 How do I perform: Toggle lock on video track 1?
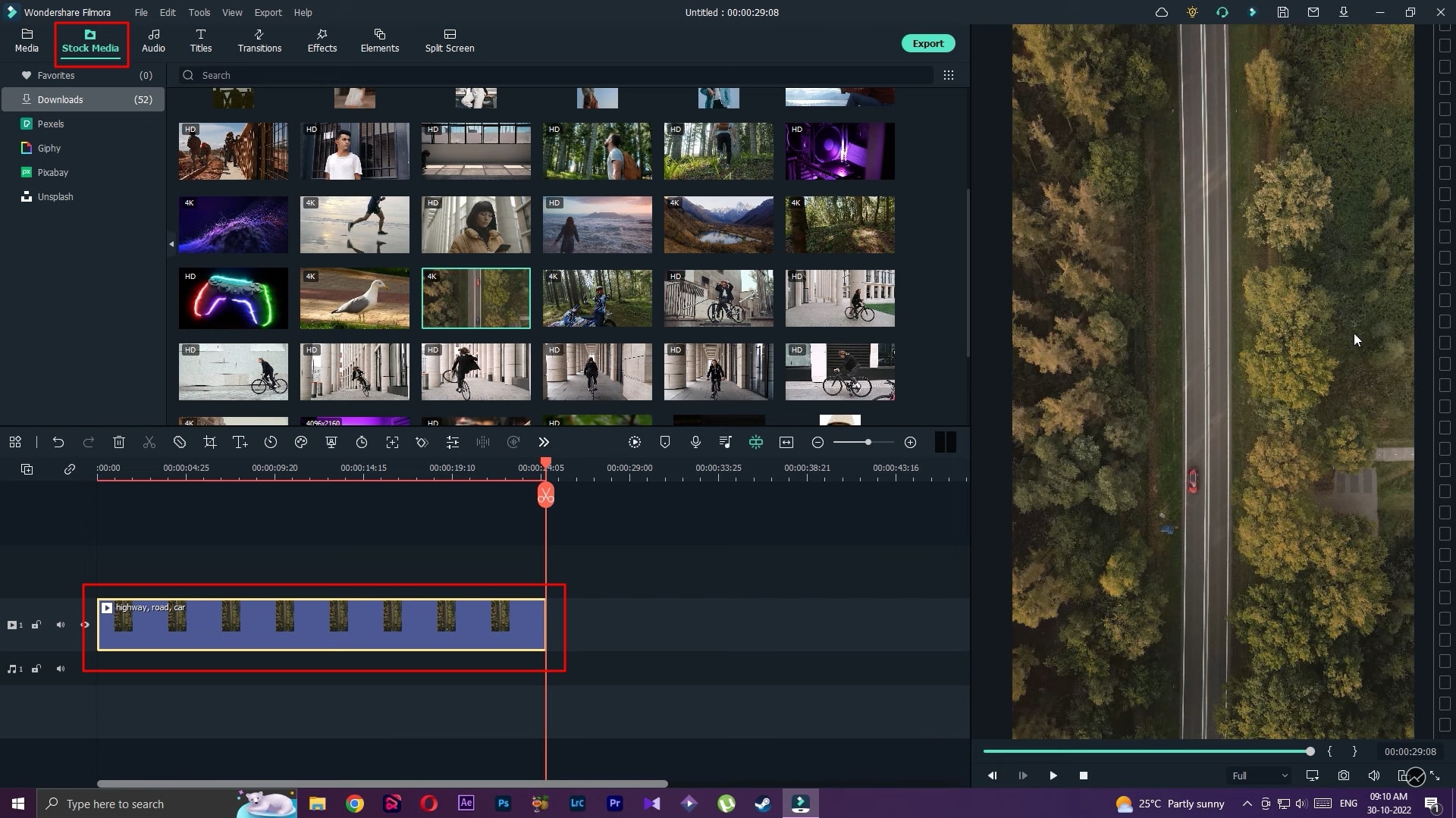coord(36,625)
